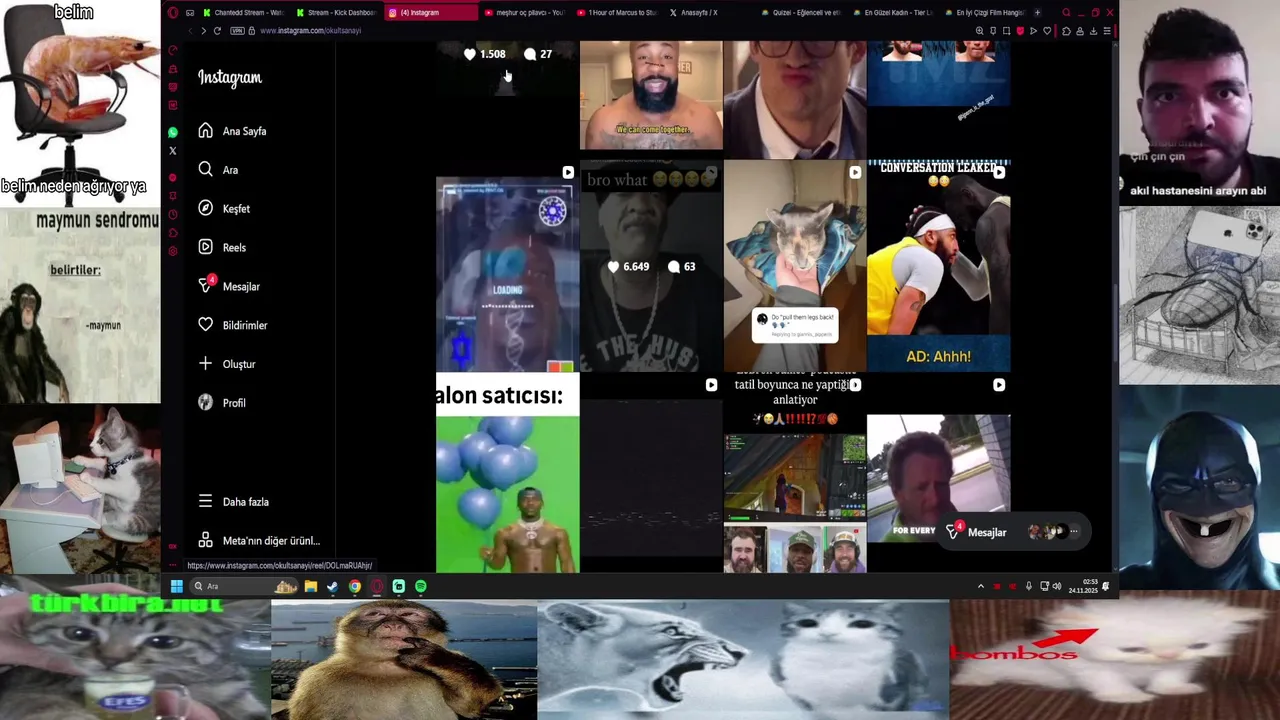The image size is (1280, 720).
Task: Click the taskbar volume speaker icon
Action: click(1057, 586)
